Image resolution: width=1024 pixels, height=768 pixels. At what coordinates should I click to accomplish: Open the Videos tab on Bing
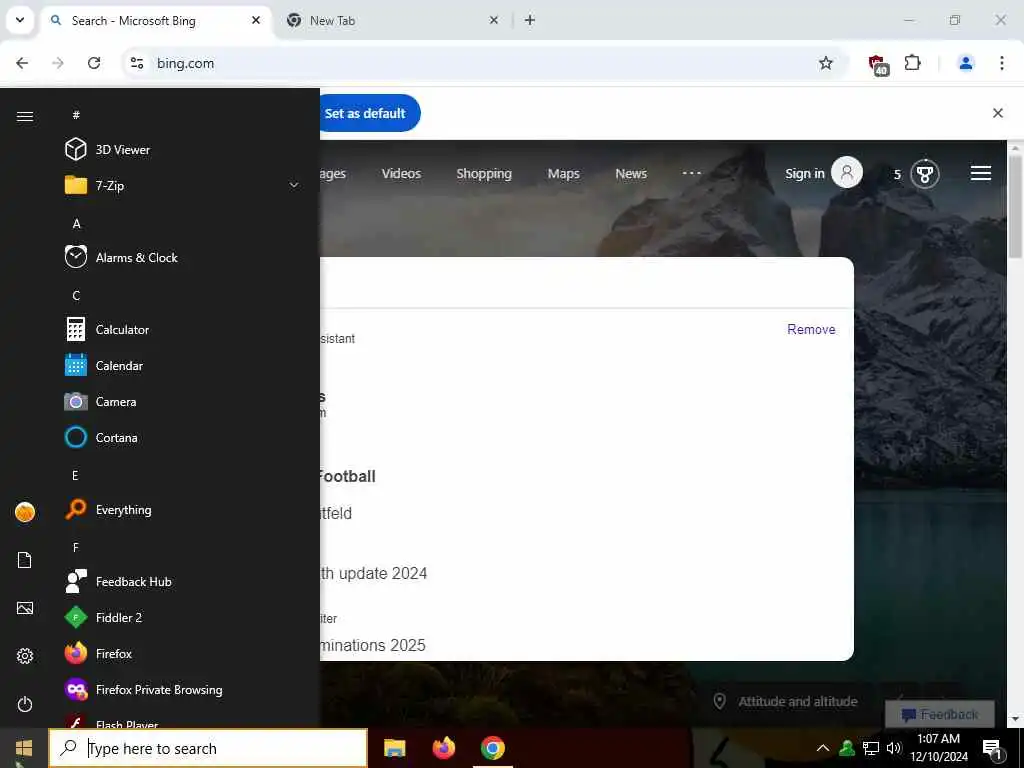tap(401, 174)
